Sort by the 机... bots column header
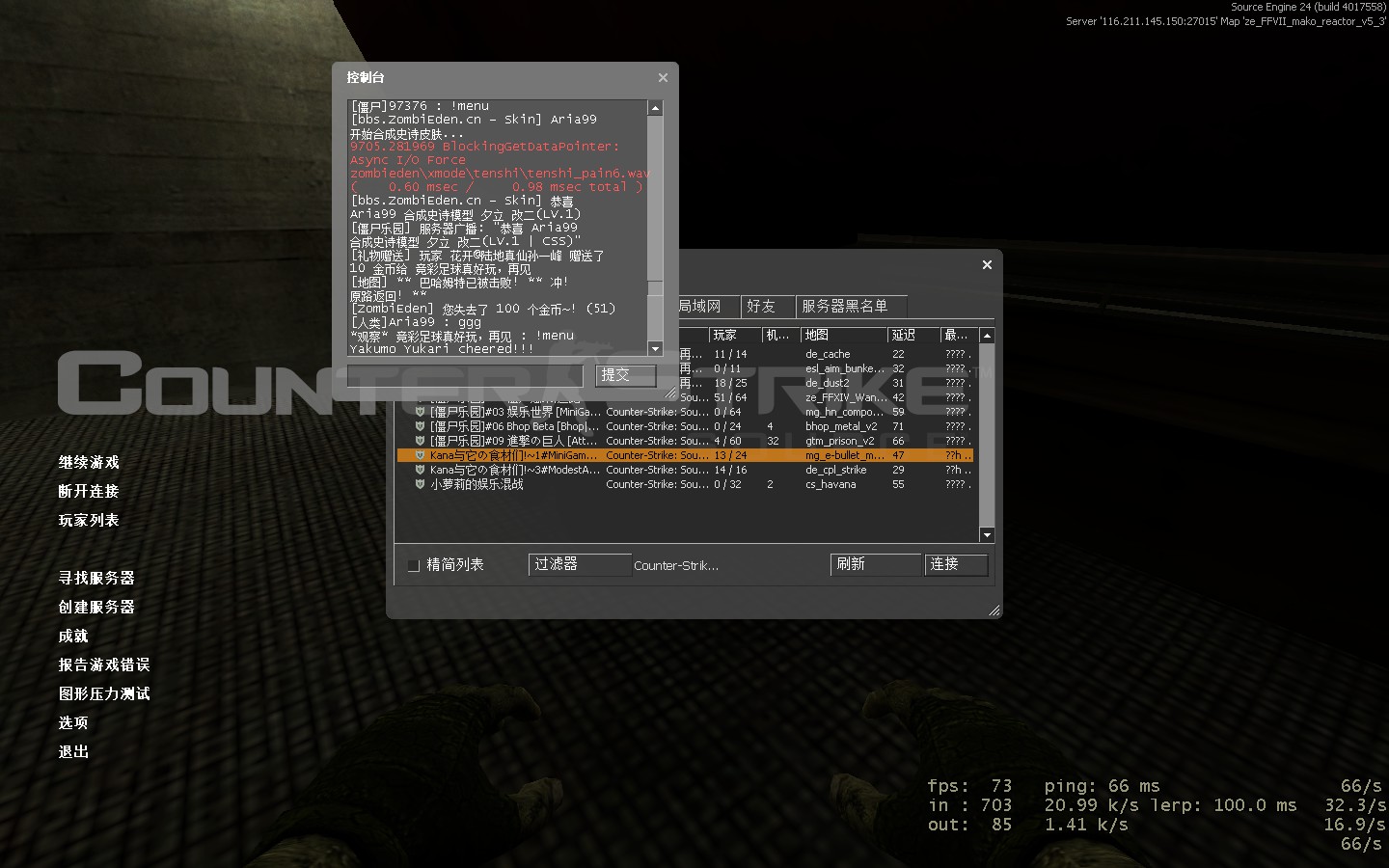This screenshot has height=868, width=1389. pos(779,335)
